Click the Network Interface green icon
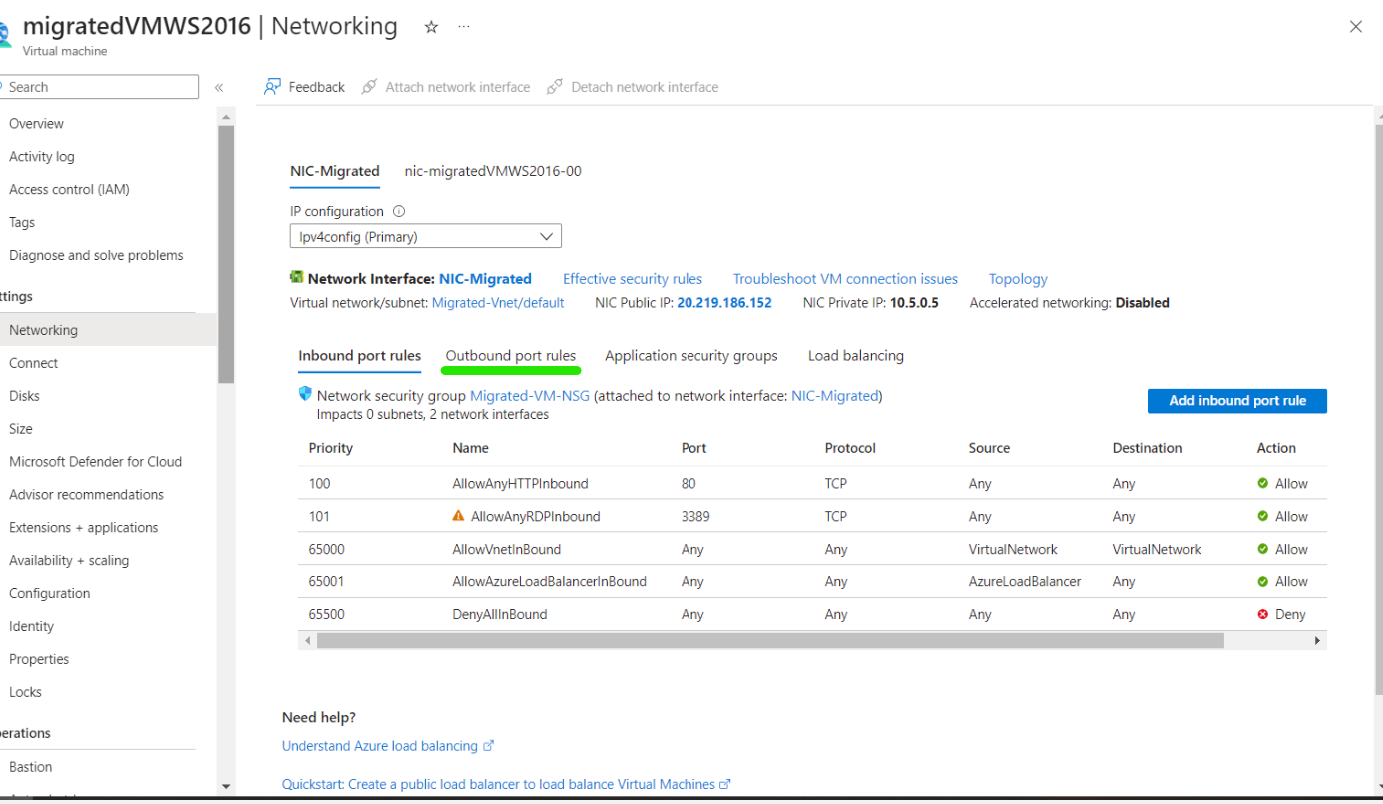 (x=296, y=277)
